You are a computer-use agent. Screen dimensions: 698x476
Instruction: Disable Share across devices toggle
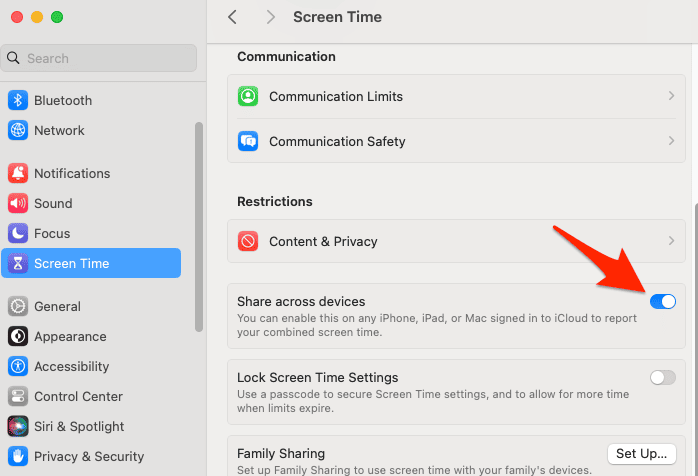pyautogui.click(x=663, y=301)
